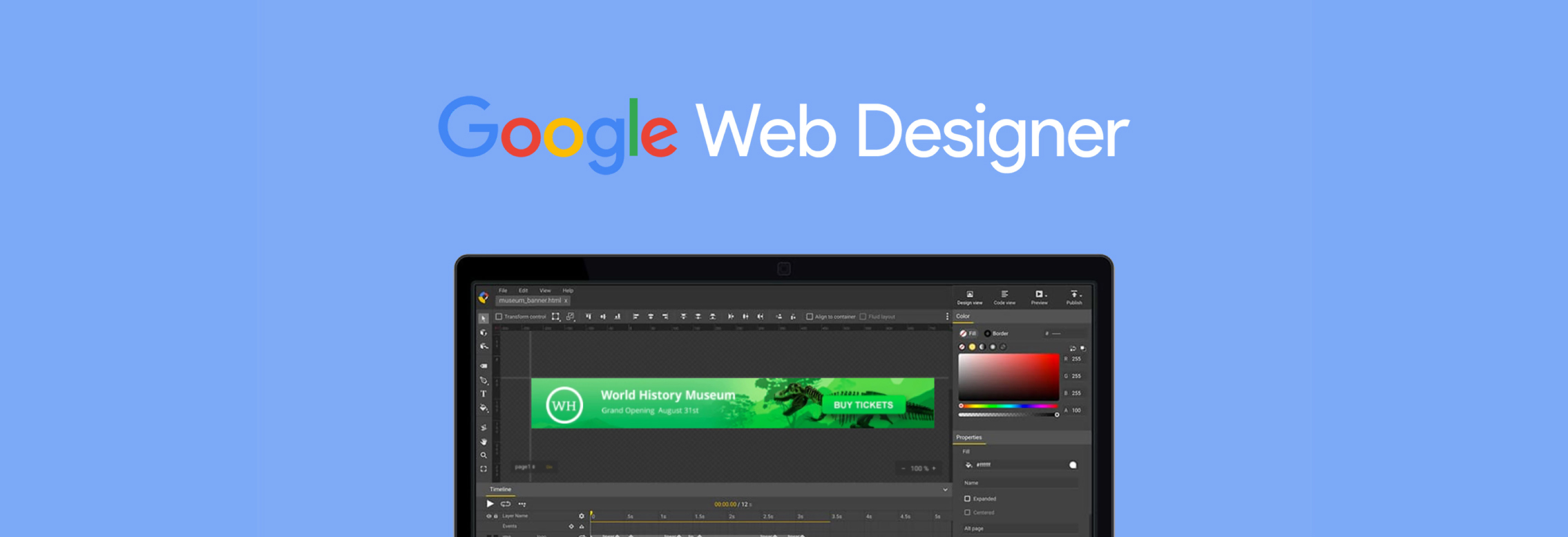Tick the Expanded checkbox in Properties
The image size is (1568, 537).
967,498
